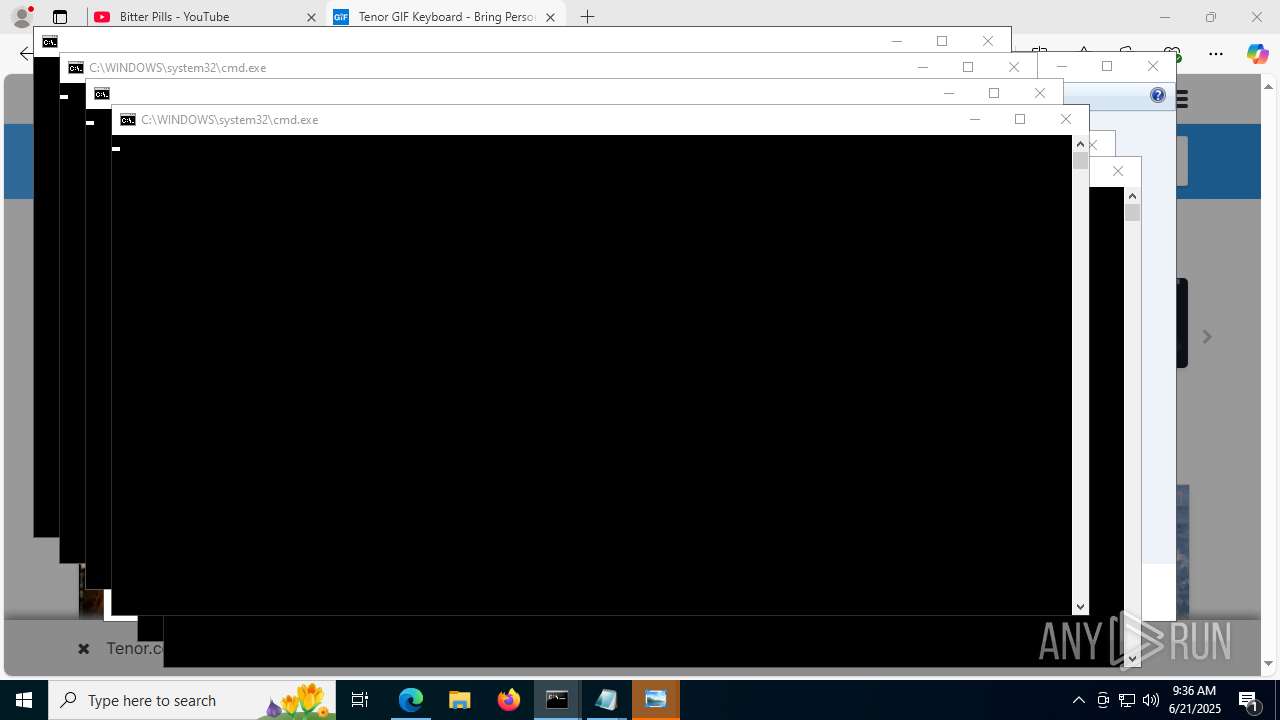This screenshot has width=1280, height=720.
Task: Open the clock showing 9:36 AM
Action: click(x=1196, y=700)
